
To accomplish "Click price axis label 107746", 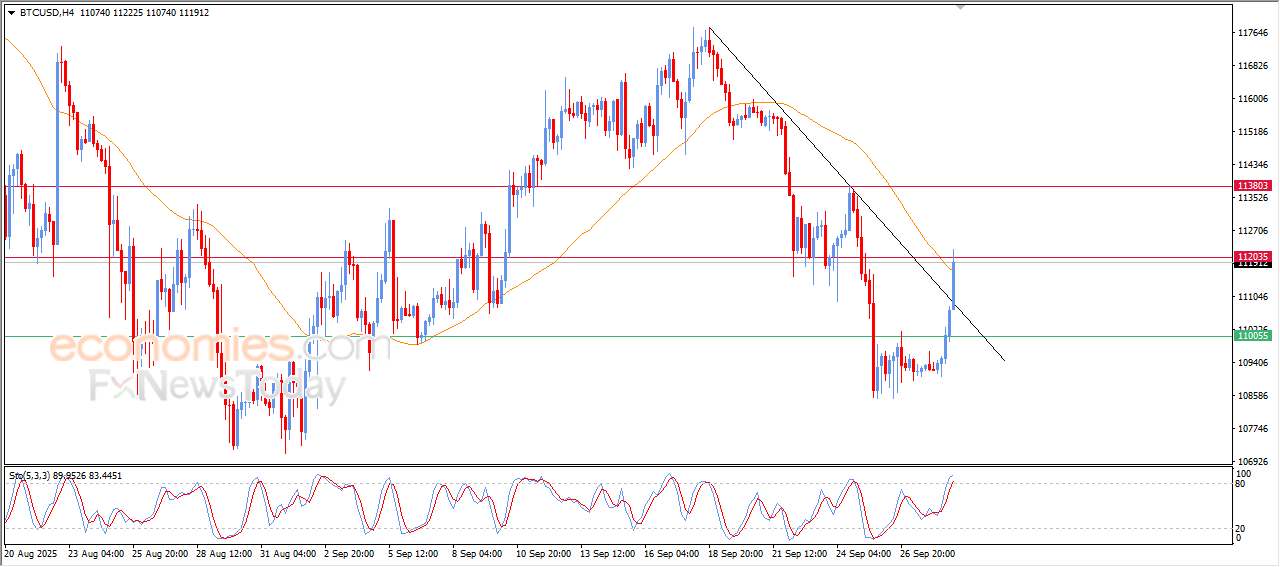I will pos(1253,429).
